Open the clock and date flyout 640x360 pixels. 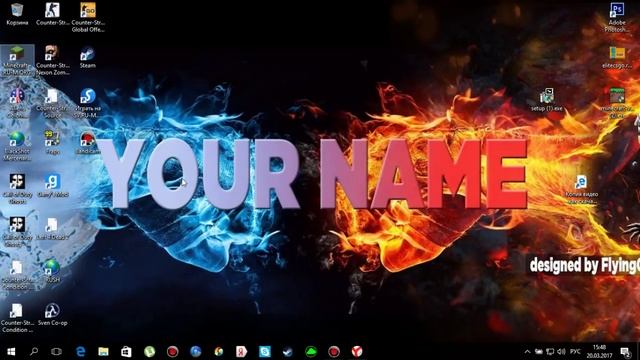(599, 351)
